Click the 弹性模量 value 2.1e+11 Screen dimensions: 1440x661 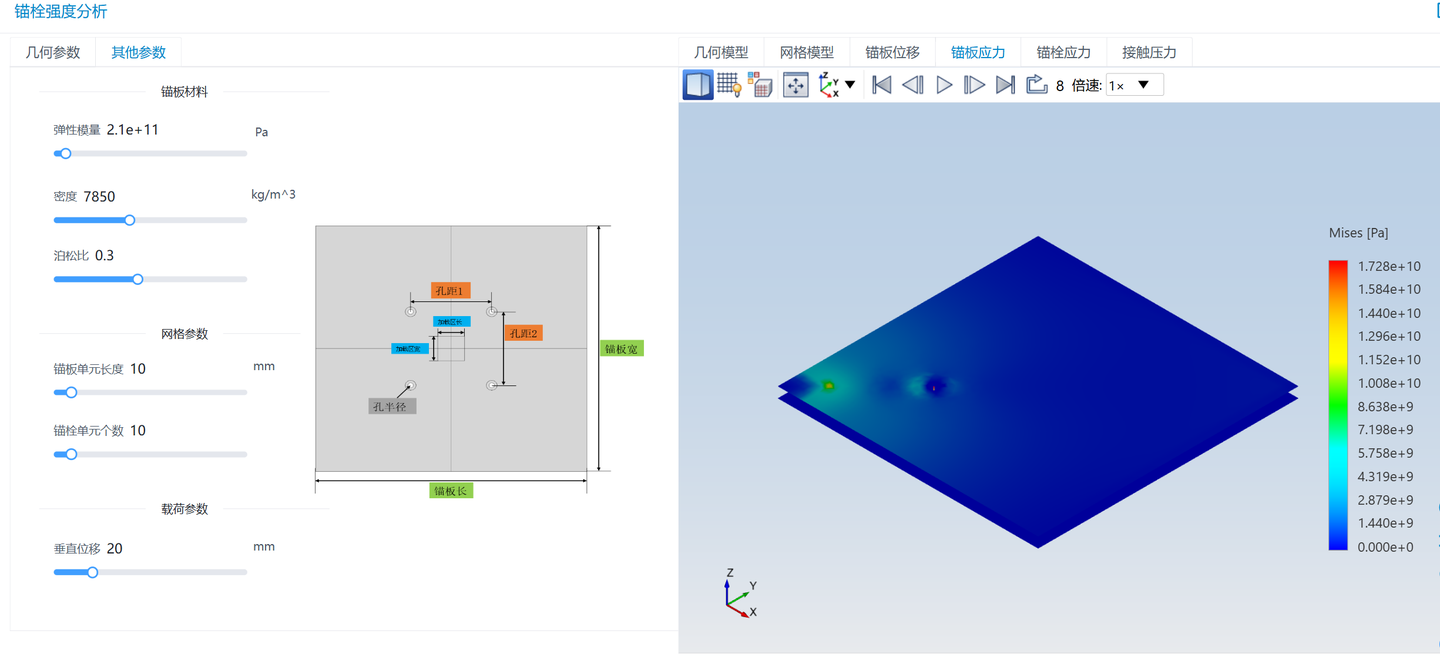coord(132,129)
